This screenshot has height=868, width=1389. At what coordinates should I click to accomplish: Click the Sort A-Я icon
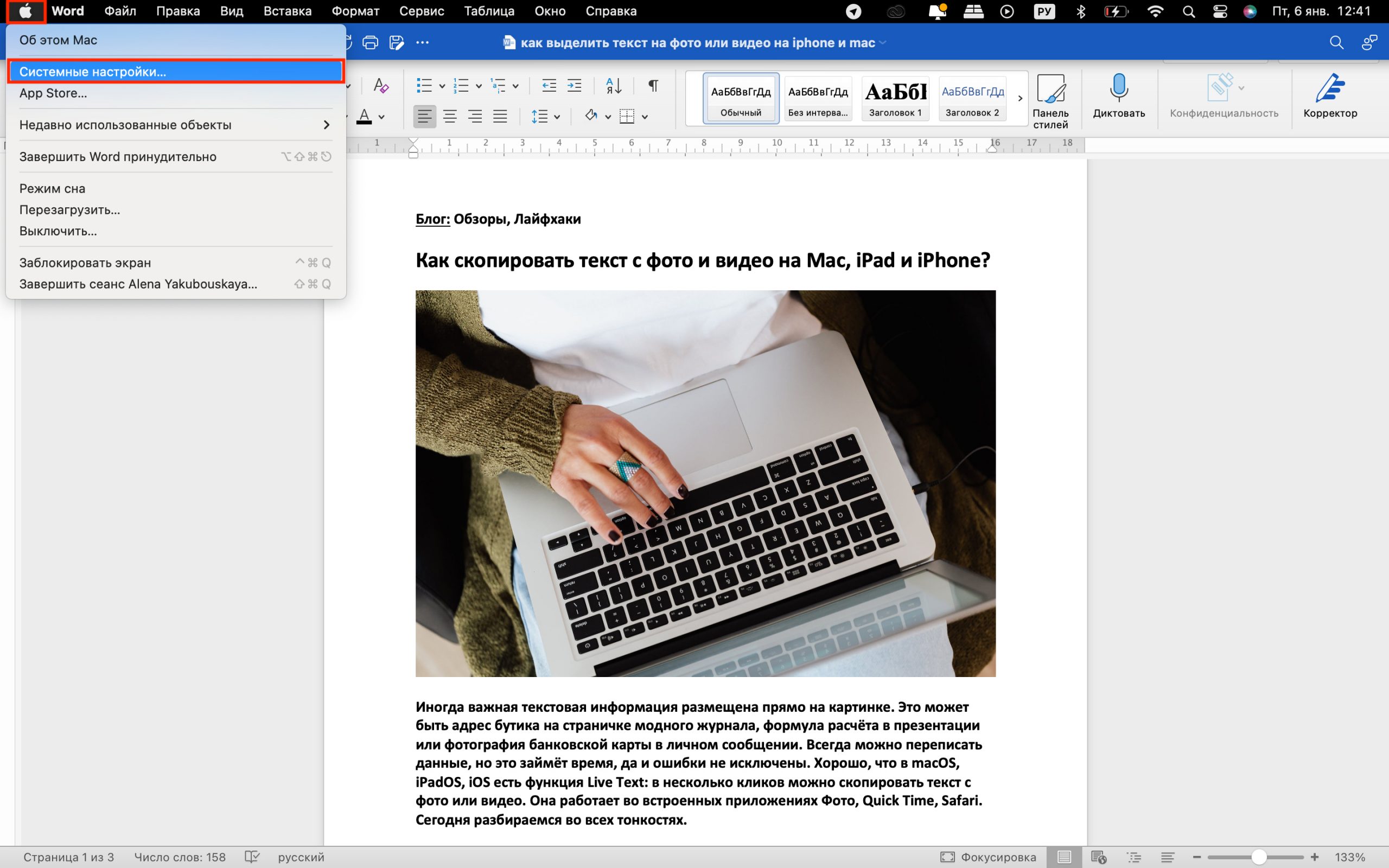pyautogui.click(x=614, y=86)
